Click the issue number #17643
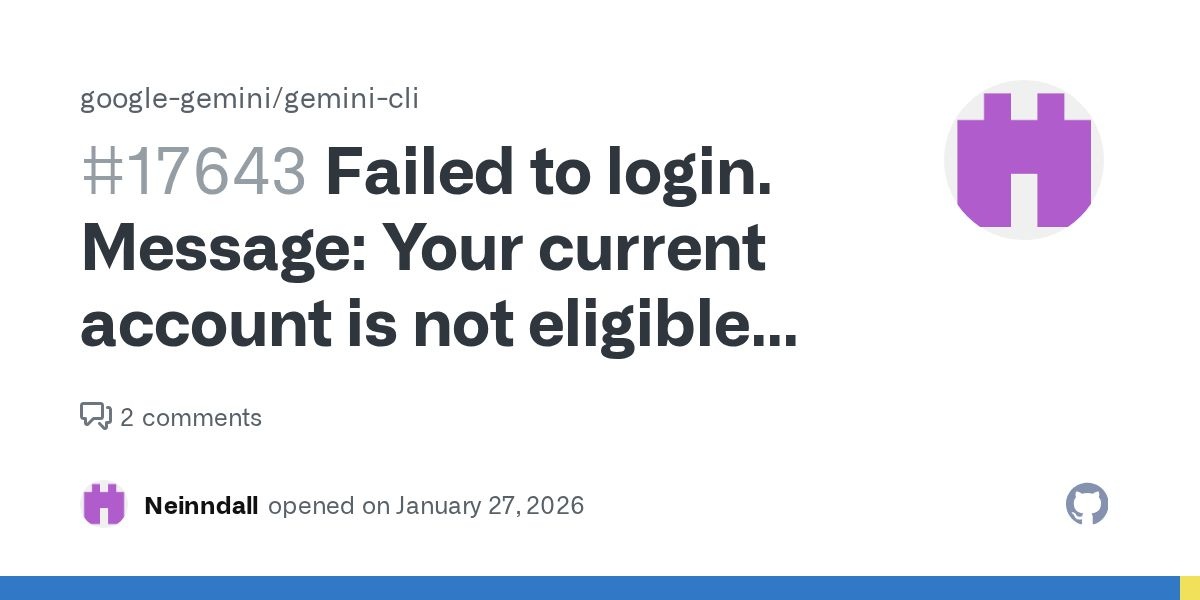The width and height of the screenshot is (1200, 600). [x=193, y=172]
